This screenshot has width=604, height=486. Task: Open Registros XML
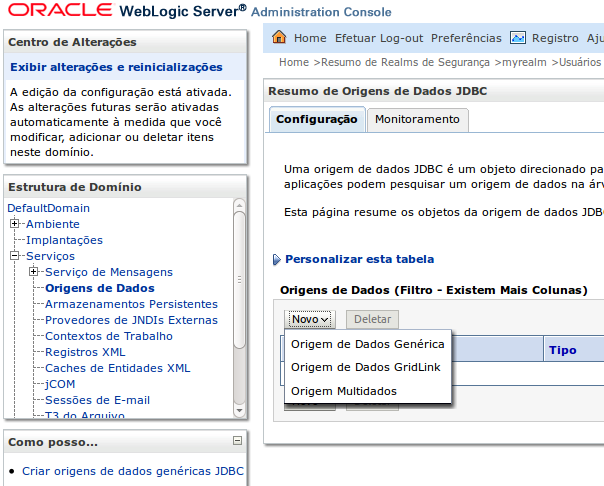(85, 352)
